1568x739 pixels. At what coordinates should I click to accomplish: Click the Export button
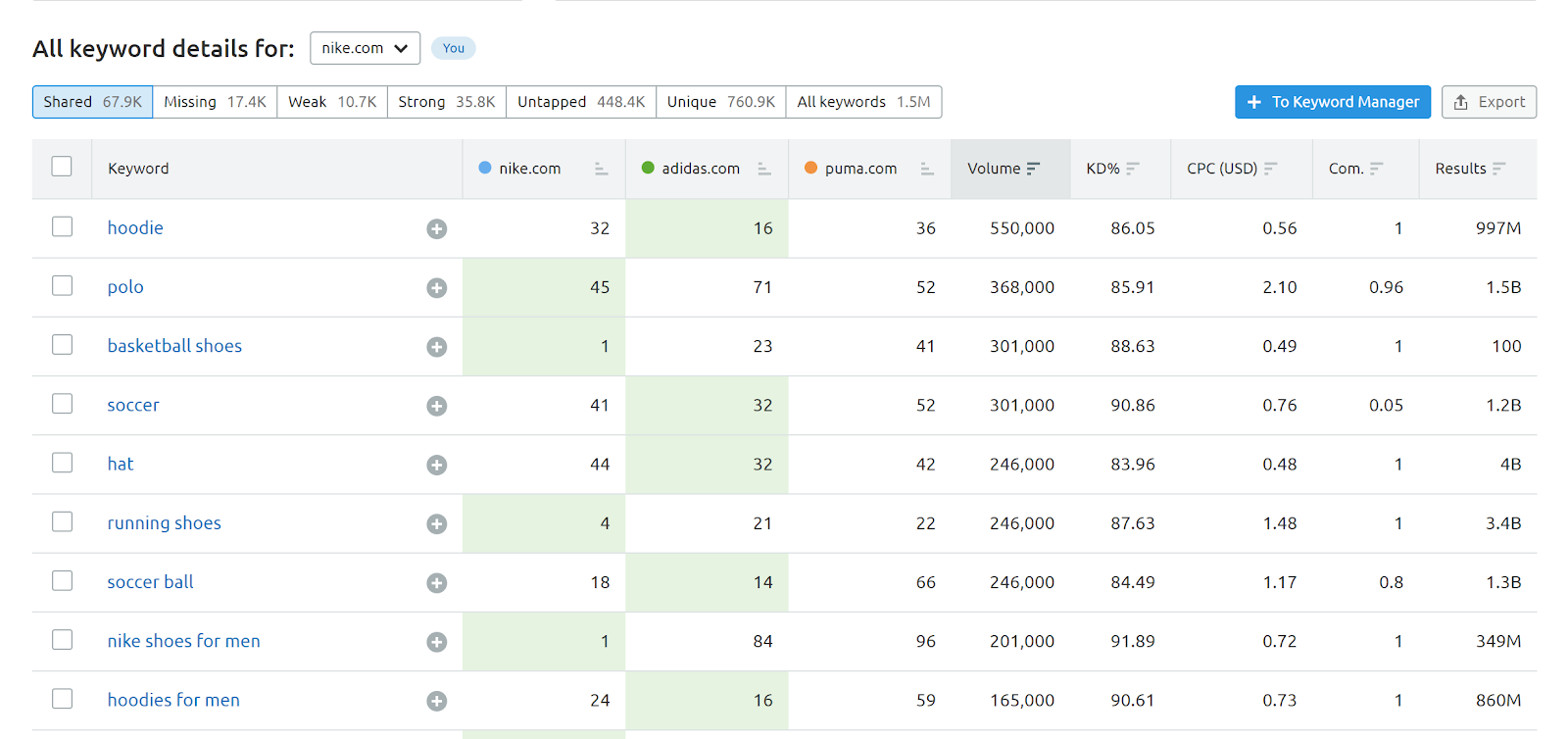tap(1489, 102)
